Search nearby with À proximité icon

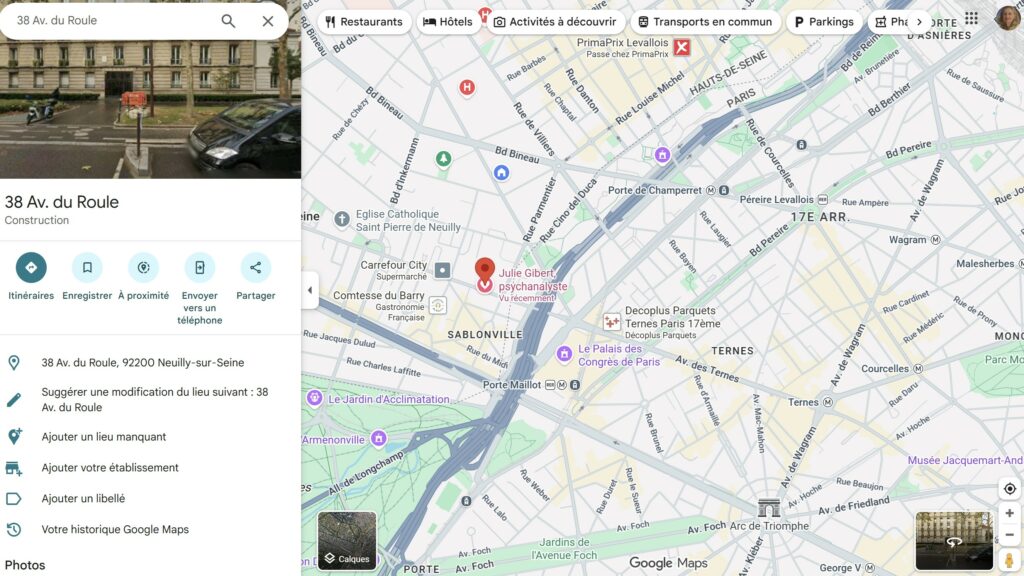pos(143,268)
